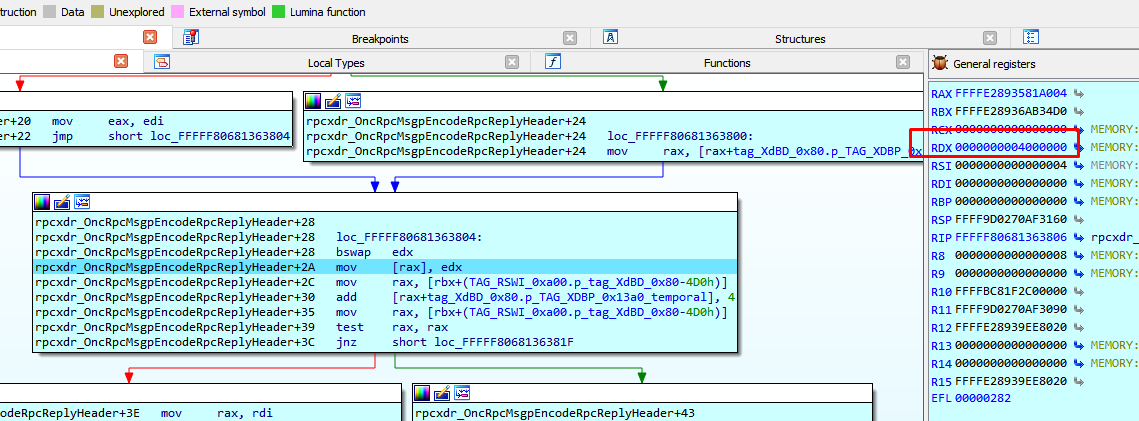Image resolution: width=1139 pixels, height=421 pixels.
Task: Click the Functions tab icon
Action: coord(553,62)
